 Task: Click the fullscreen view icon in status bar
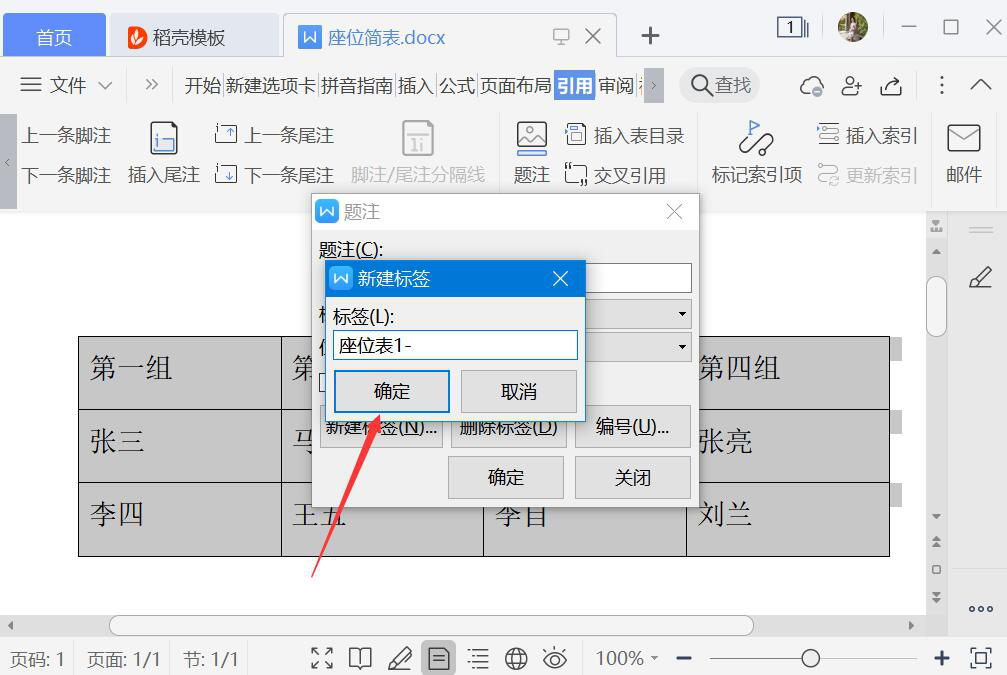pos(322,658)
